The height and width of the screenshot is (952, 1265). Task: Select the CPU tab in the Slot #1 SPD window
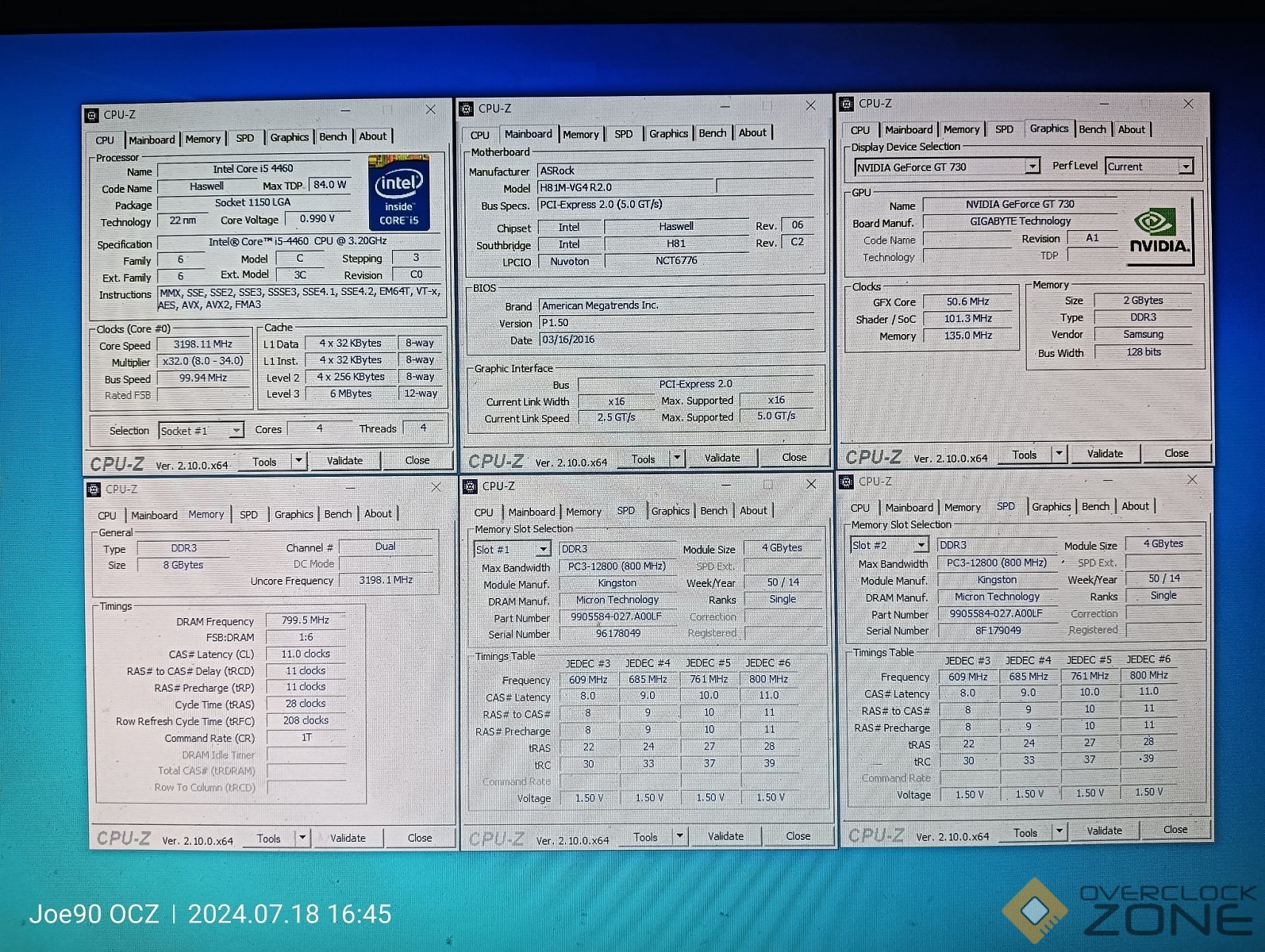coord(484,512)
